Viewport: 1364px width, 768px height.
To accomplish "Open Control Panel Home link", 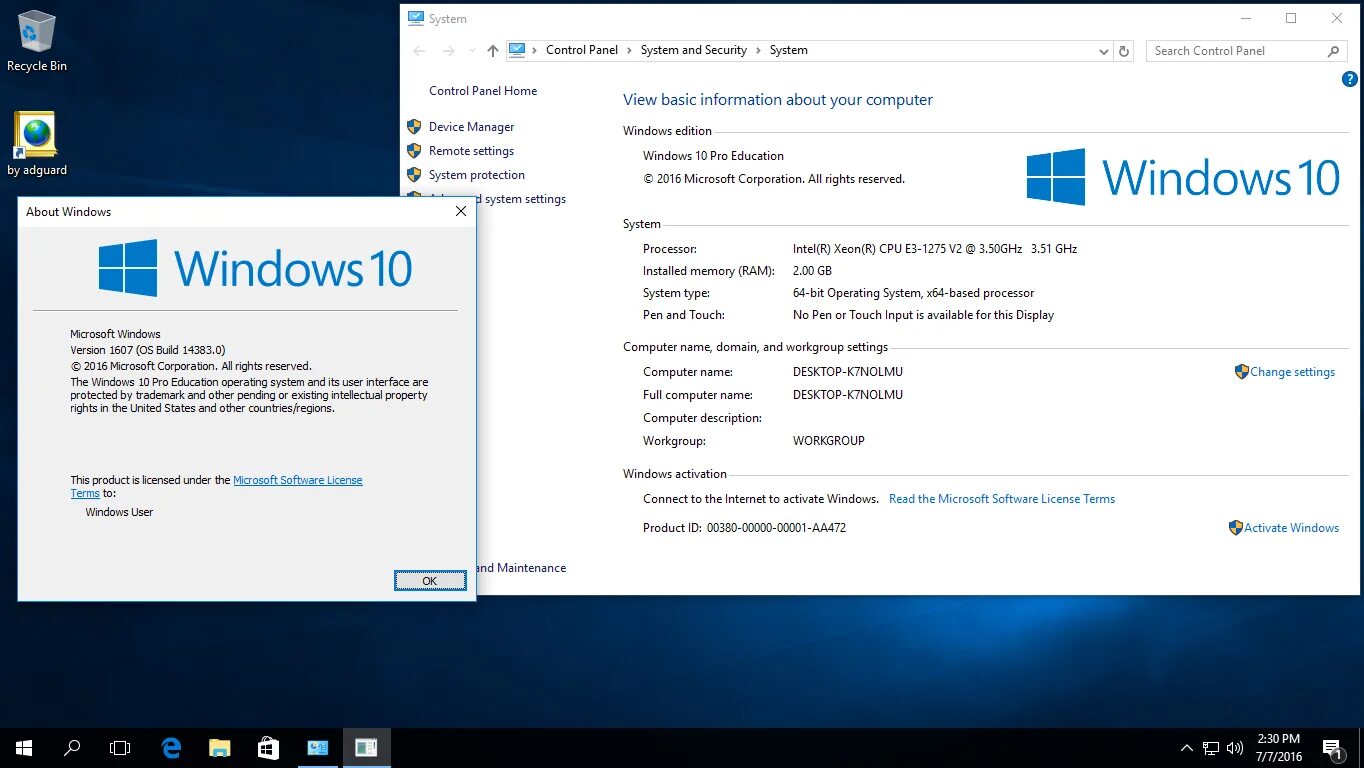I will [x=483, y=91].
